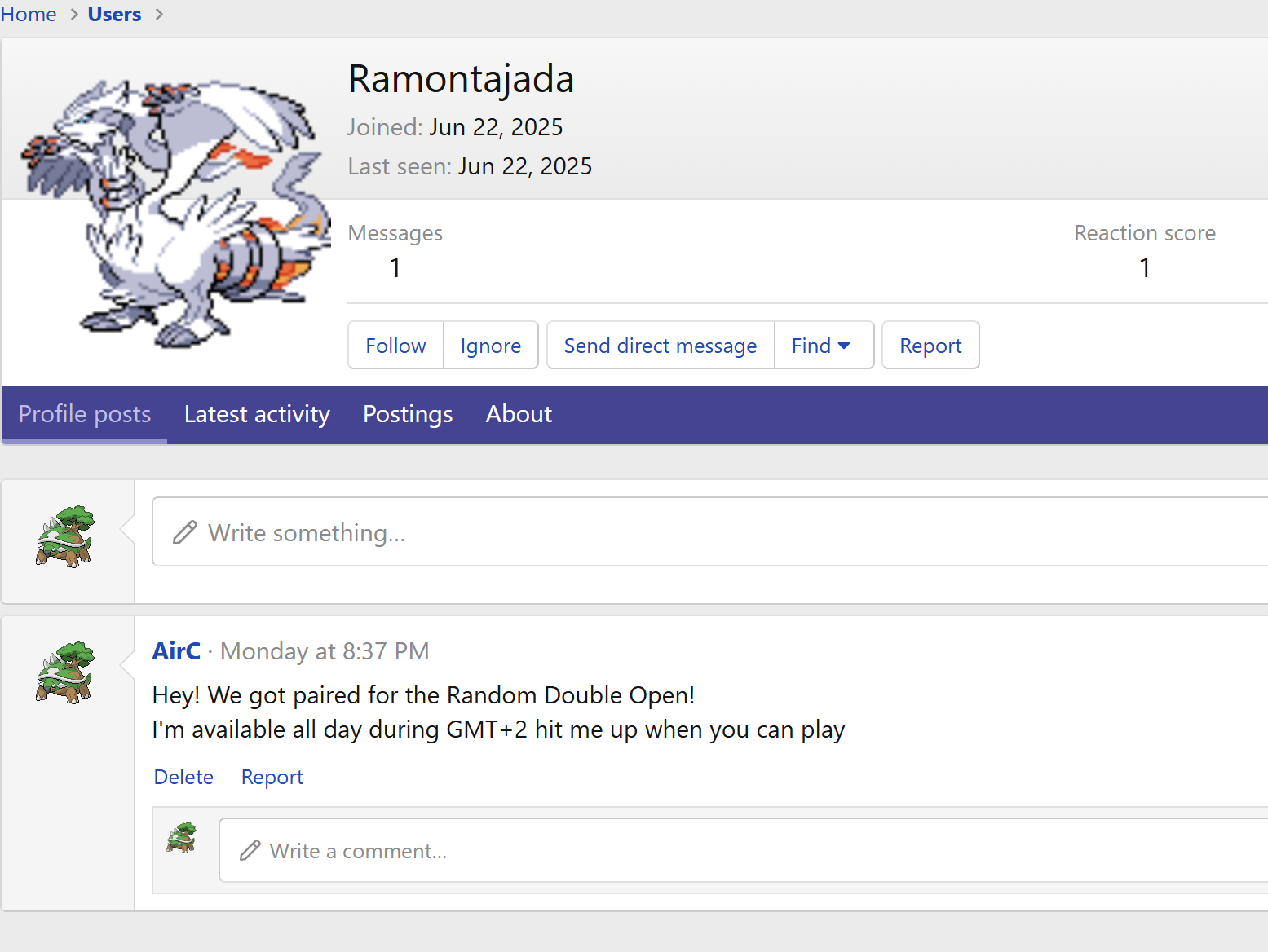
Task: Open Users breadcrumb link
Action: [x=114, y=15]
